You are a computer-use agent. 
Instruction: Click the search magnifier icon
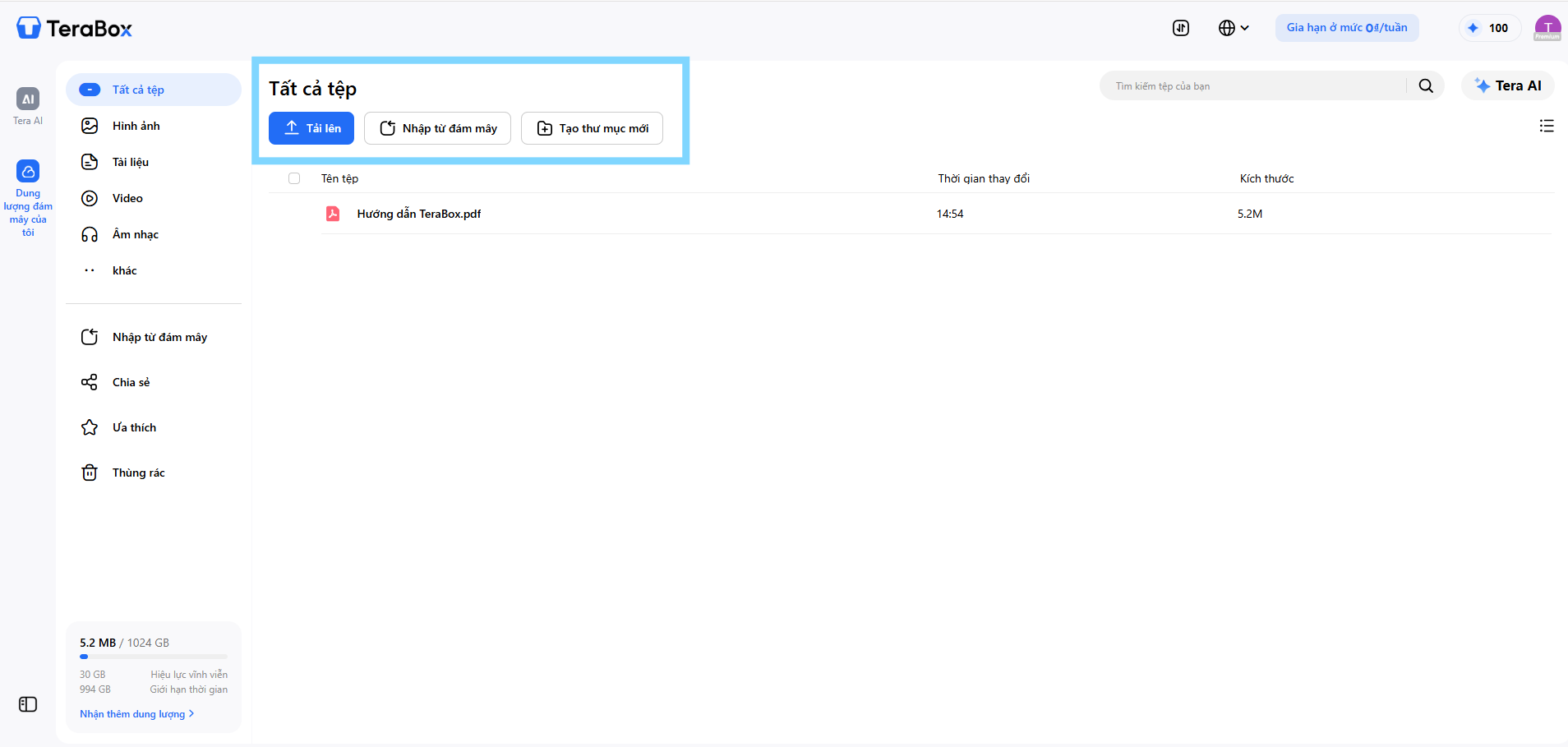(1426, 85)
